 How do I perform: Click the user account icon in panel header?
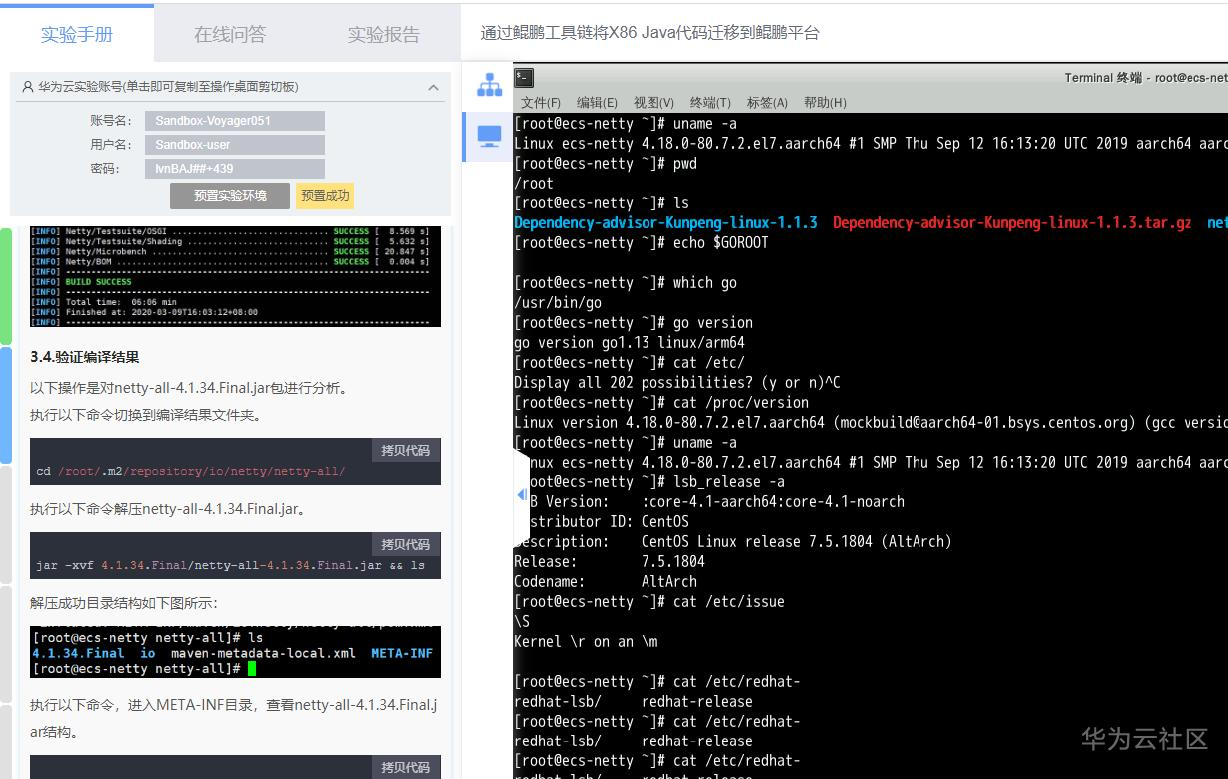point(27,88)
